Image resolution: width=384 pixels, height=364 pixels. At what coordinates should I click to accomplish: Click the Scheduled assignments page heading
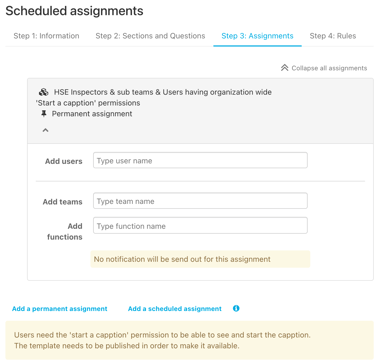(74, 11)
